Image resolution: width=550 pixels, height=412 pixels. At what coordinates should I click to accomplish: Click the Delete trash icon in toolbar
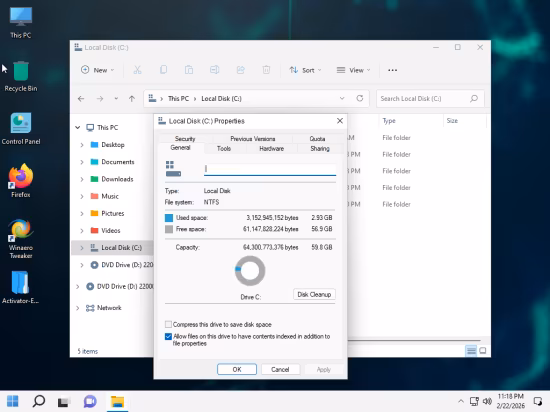pos(266,70)
